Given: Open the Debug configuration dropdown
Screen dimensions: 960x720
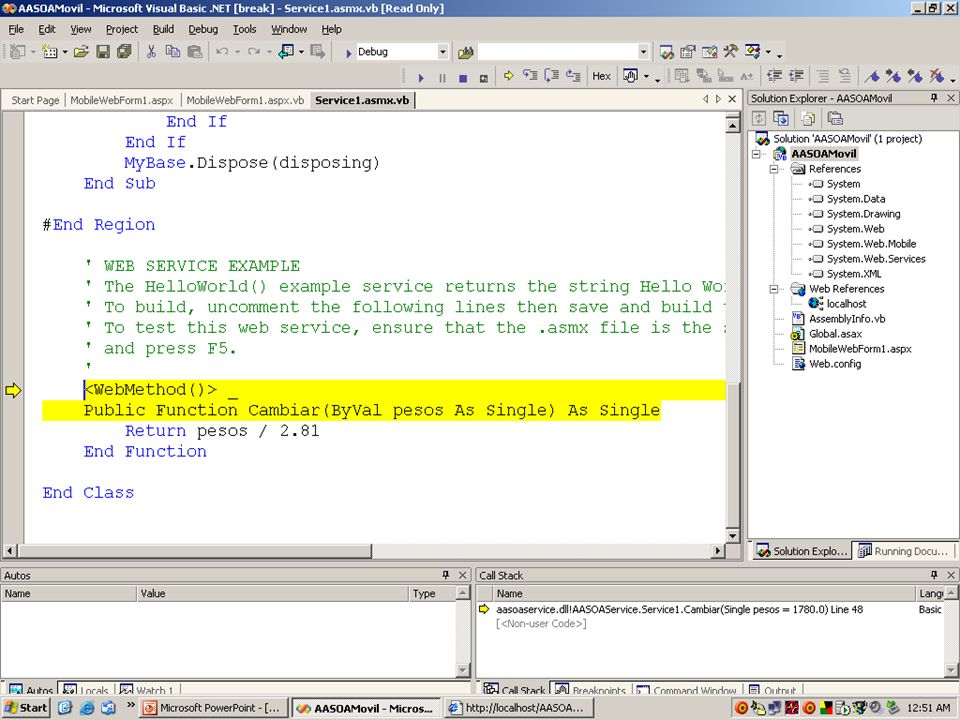Looking at the screenshot, I should pos(442,52).
